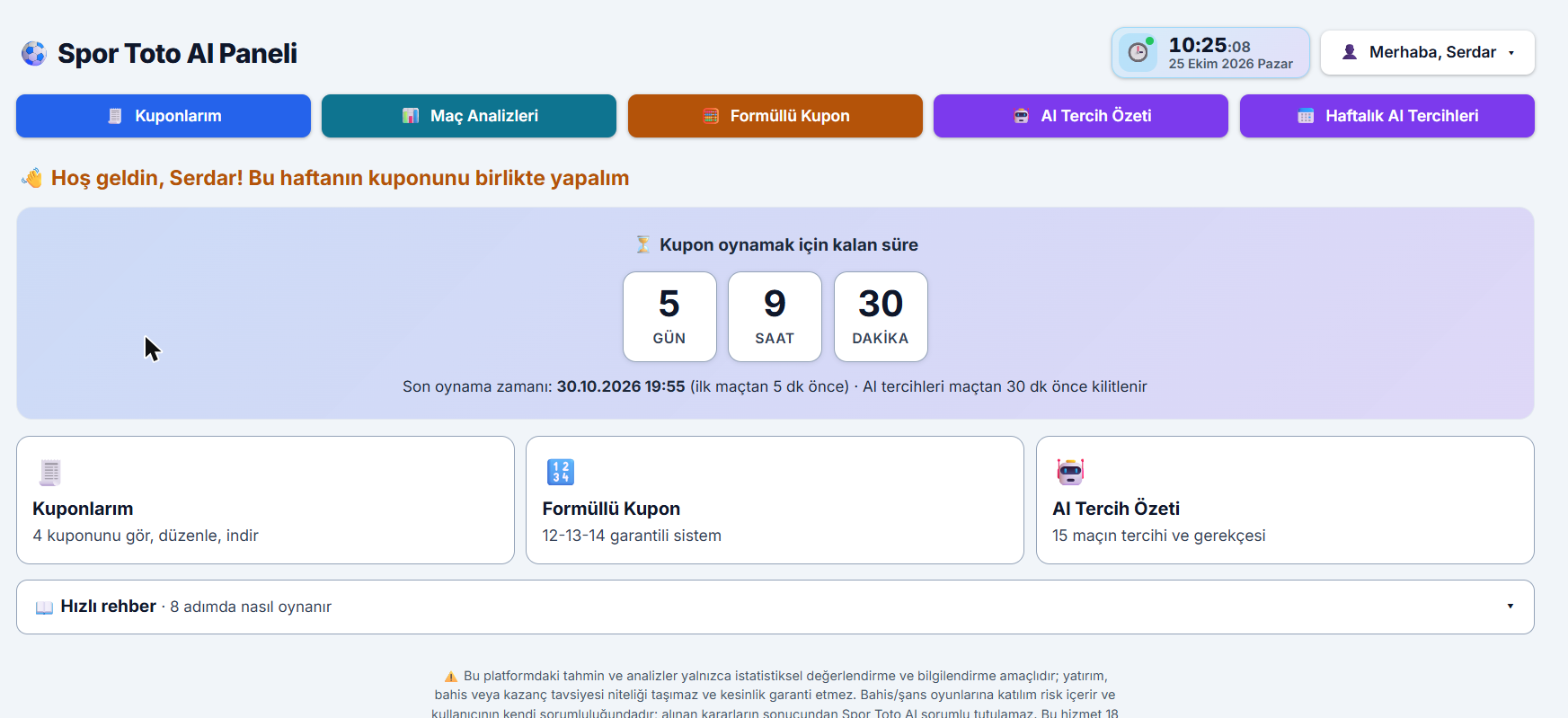Open the Kuponlarım card title
1568x718 pixels.
pyautogui.click(x=83, y=509)
